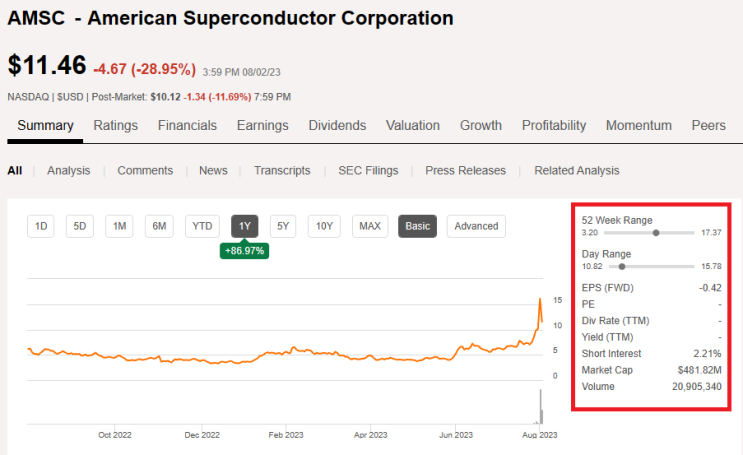This screenshot has height=455, width=743.
Task: Open the Financials tab
Action: click(187, 126)
